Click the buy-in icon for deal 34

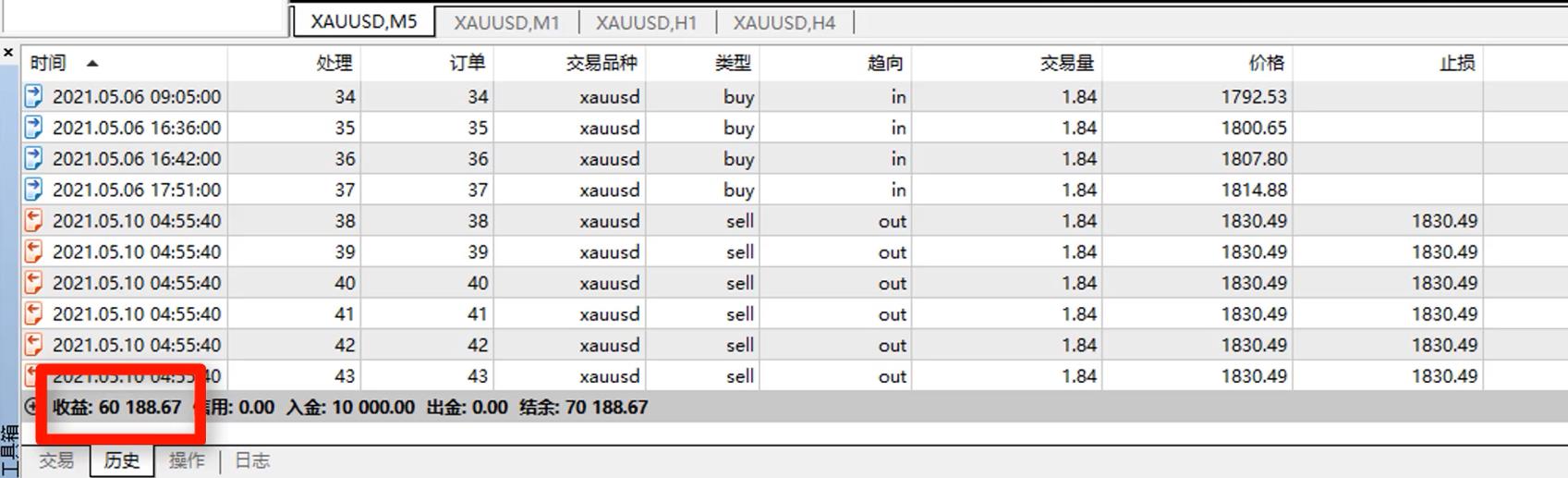(33, 96)
